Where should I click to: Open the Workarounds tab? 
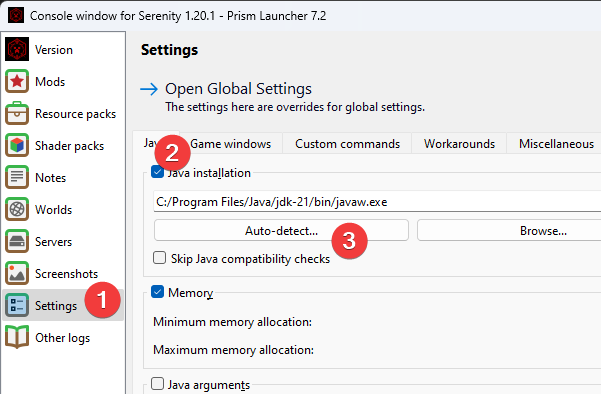pos(459,144)
